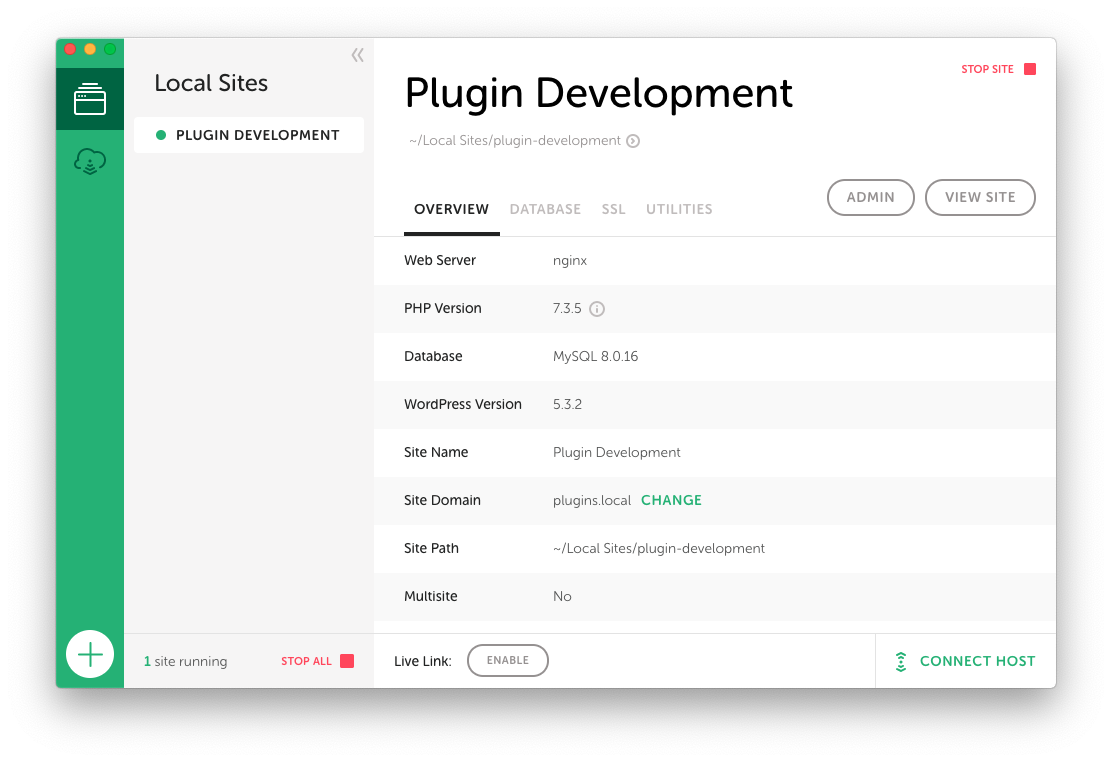Click the View Site button
This screenshot has width=1112, height=762.
pos(980,197)
